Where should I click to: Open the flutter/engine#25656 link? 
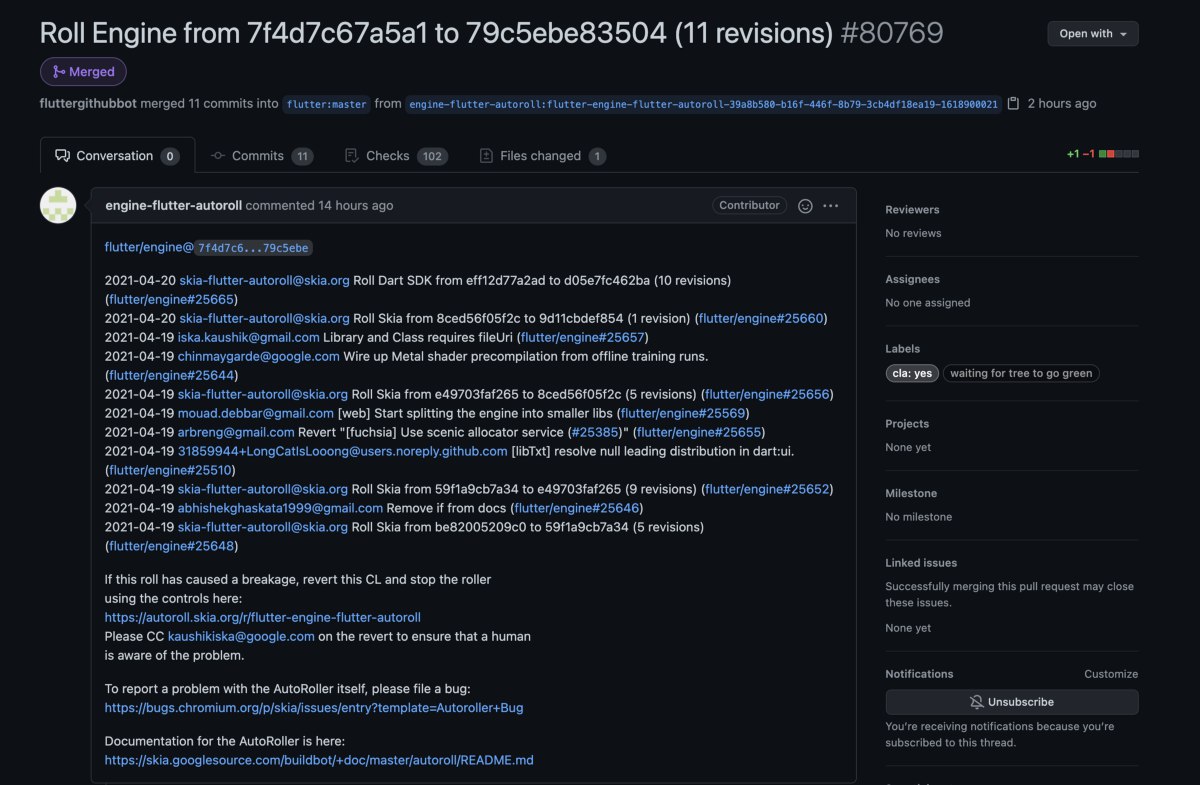pyautogui.click(x=767, y=394)
